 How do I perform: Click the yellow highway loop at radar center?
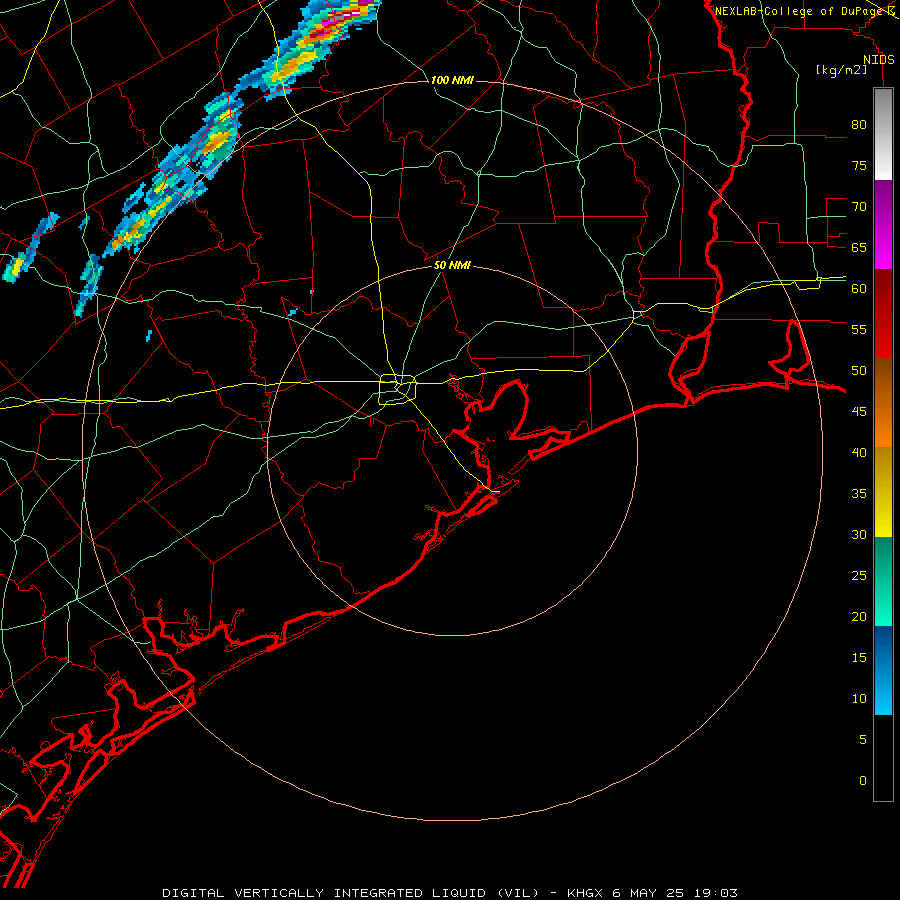tap(398, 389)
